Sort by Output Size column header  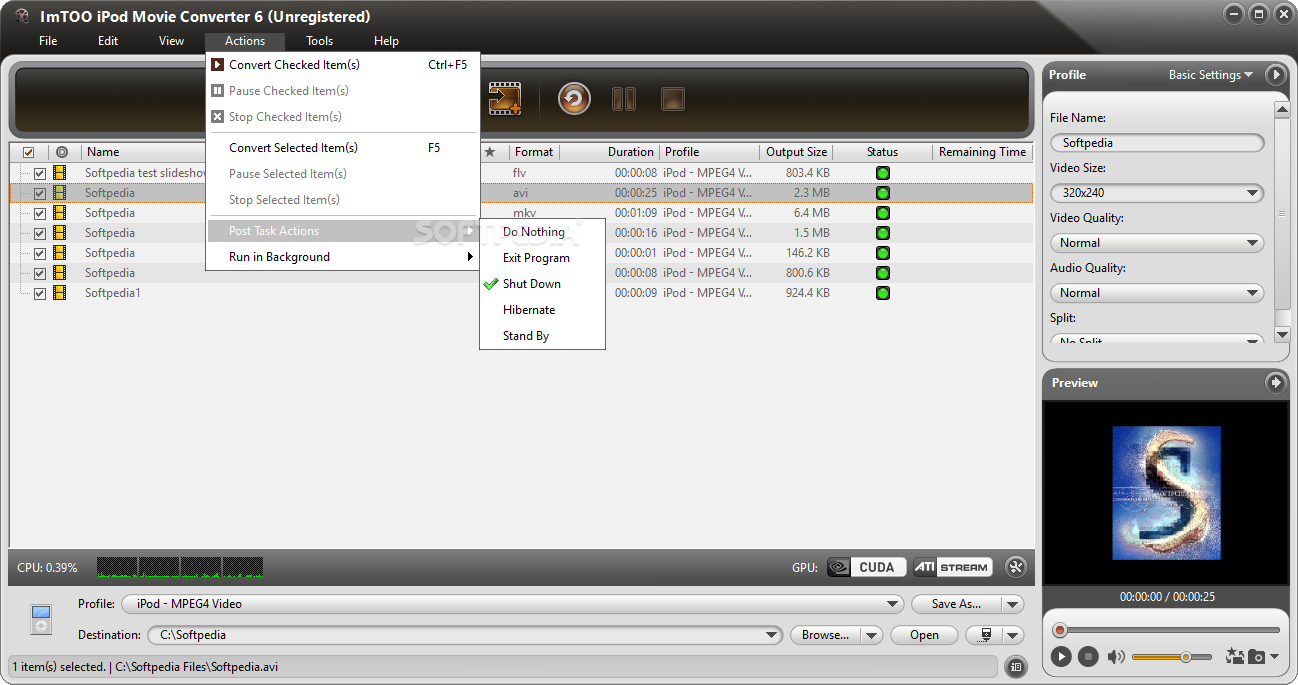tap(796, 152)
